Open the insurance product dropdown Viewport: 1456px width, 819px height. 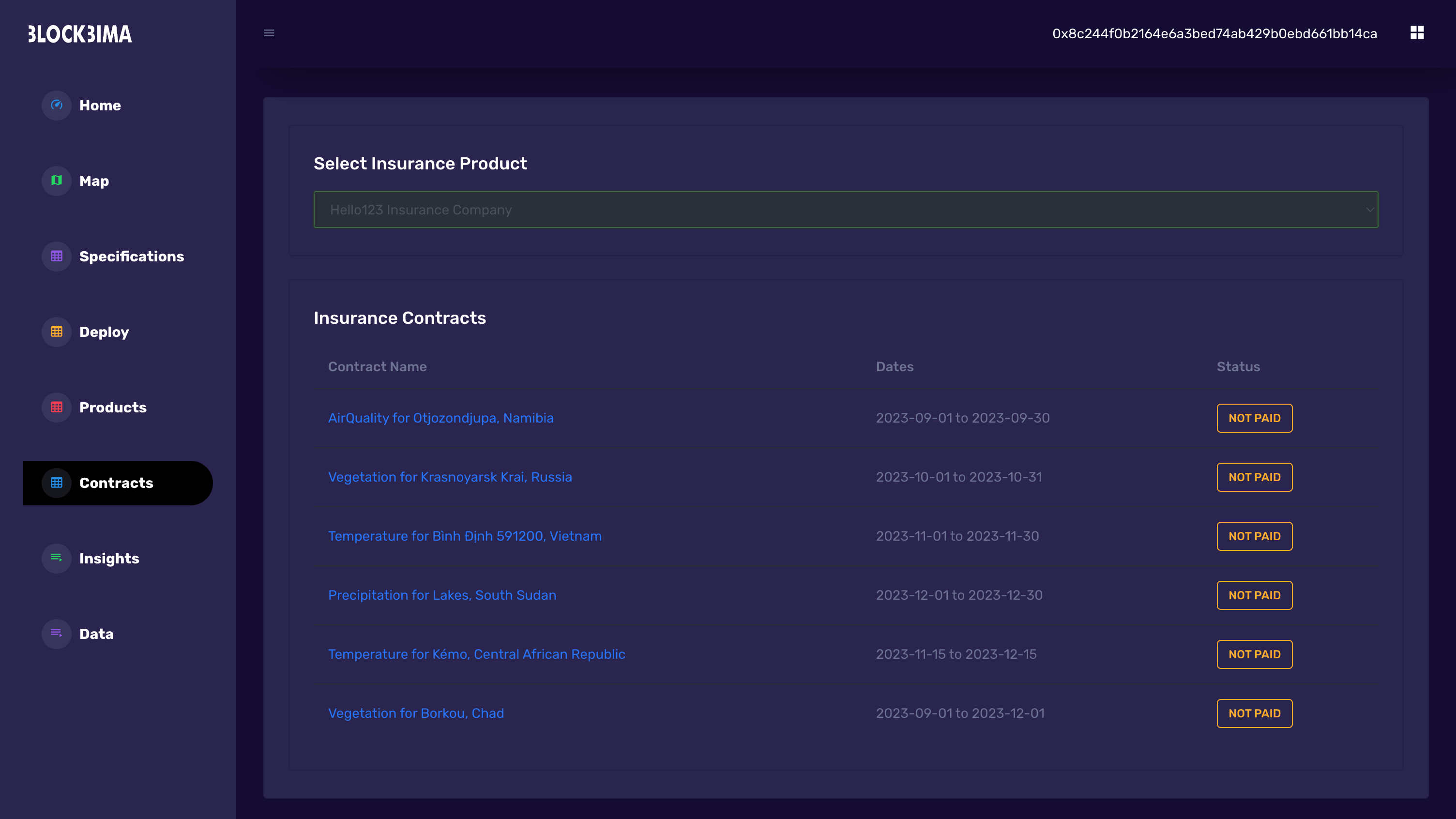[x=845, y=210]
